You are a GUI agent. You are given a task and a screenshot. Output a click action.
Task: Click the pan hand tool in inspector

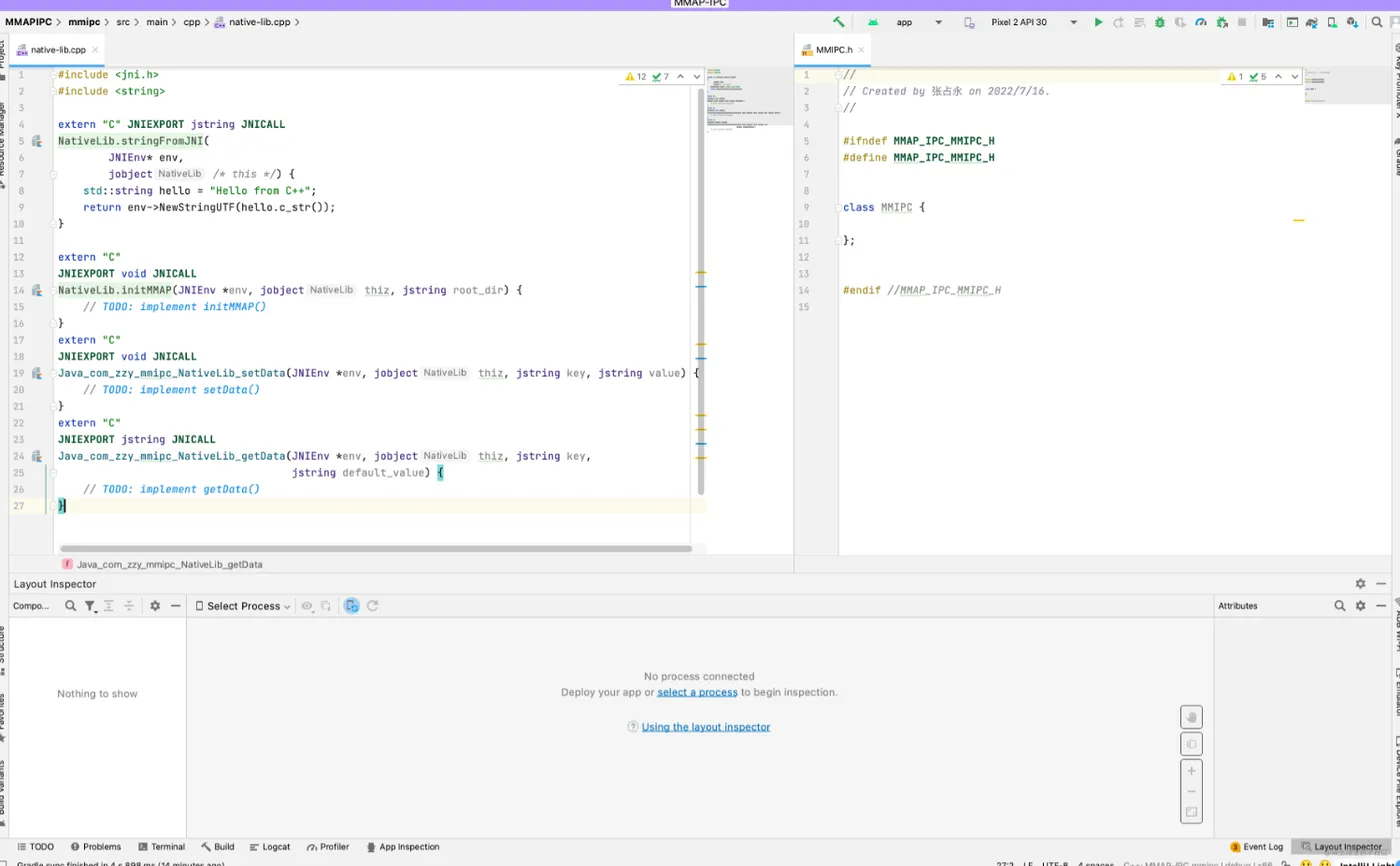click(1191, 717)
